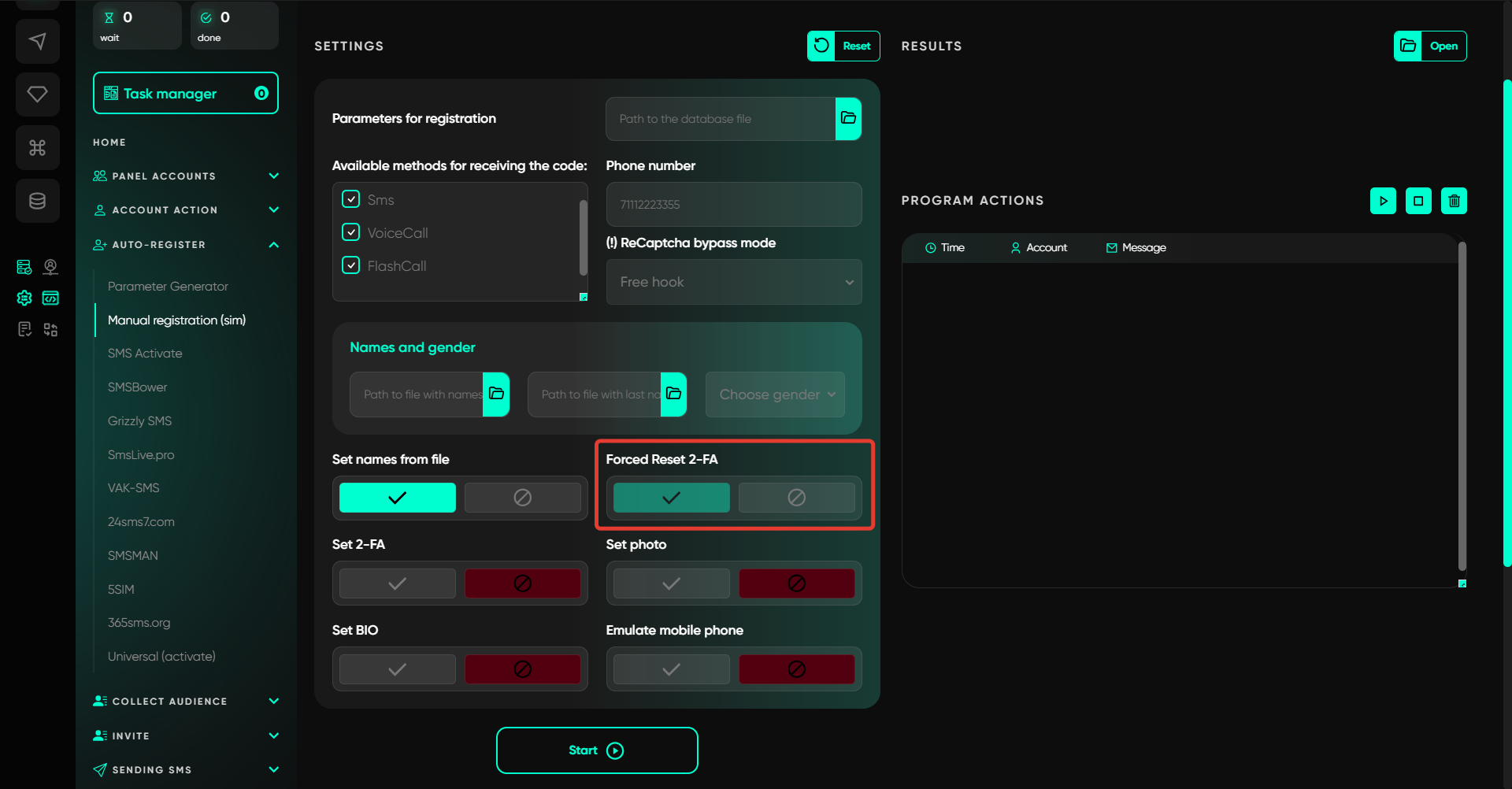Click the database icon in left rail
Image resolution: width=1512 pixels, height=789 pixels.
pyautogui.click(x=37, y=201)
